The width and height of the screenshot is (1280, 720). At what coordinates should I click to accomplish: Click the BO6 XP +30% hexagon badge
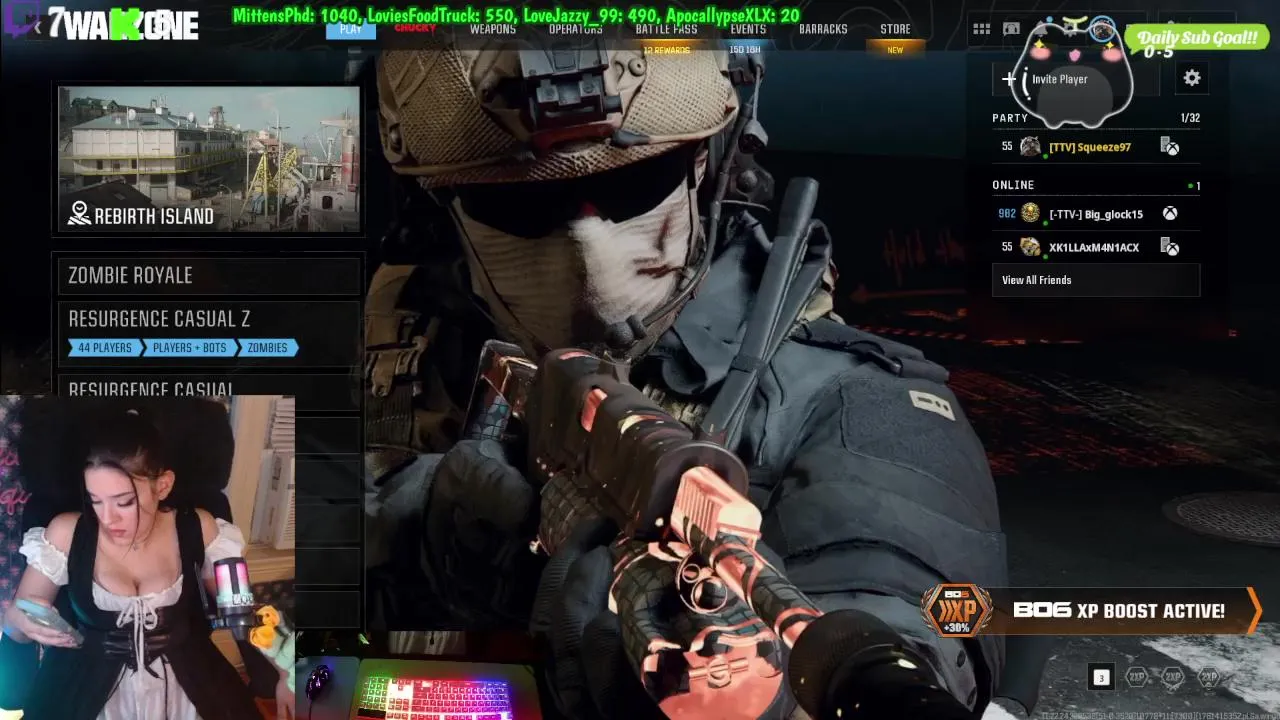957,611
